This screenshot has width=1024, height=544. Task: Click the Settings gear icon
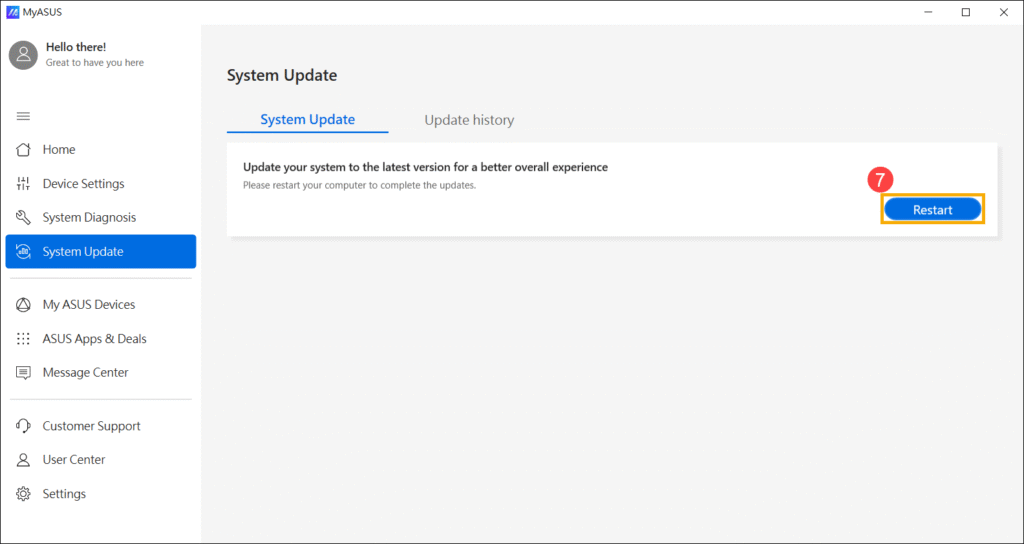click(x=23, y=494)
